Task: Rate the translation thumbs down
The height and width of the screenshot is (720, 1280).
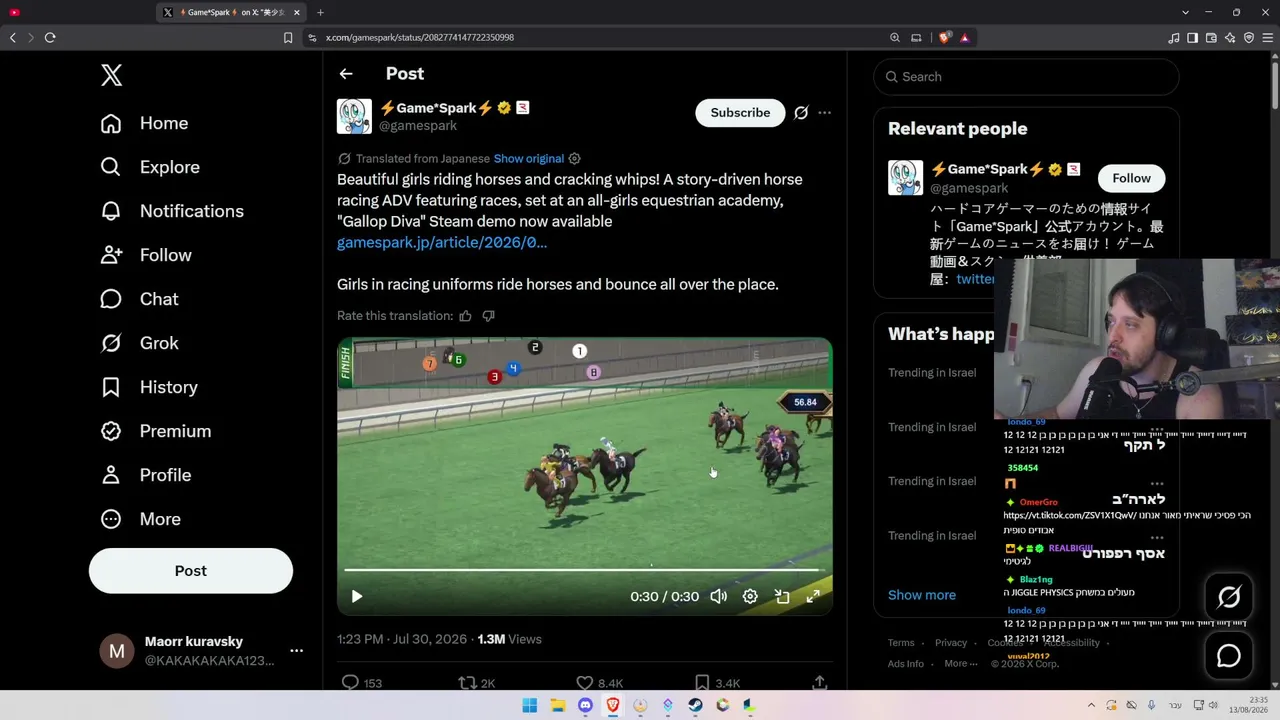Action: [488, 316]
